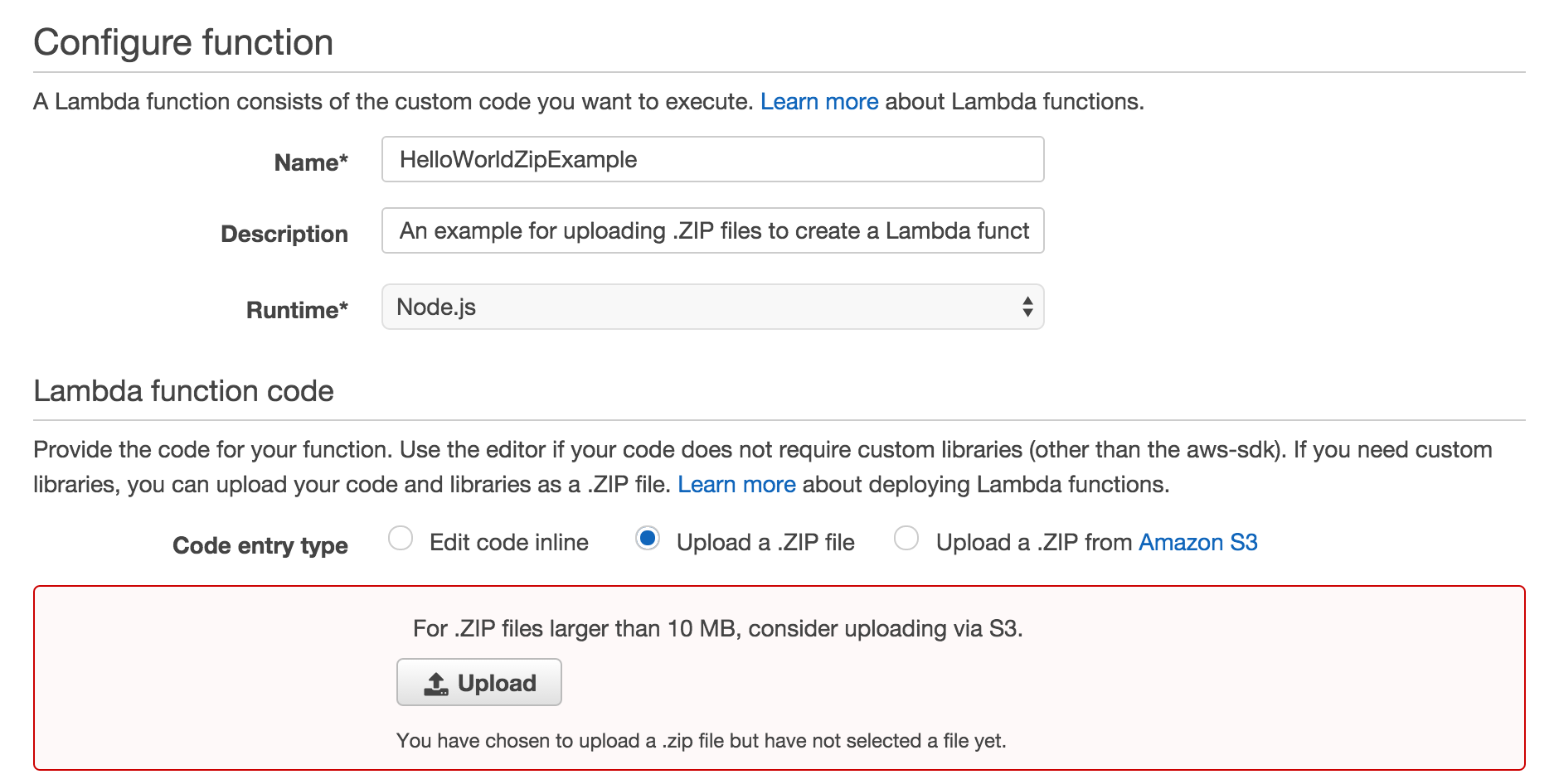
Task: Click the Name* field label
Action: click(311, 162)
